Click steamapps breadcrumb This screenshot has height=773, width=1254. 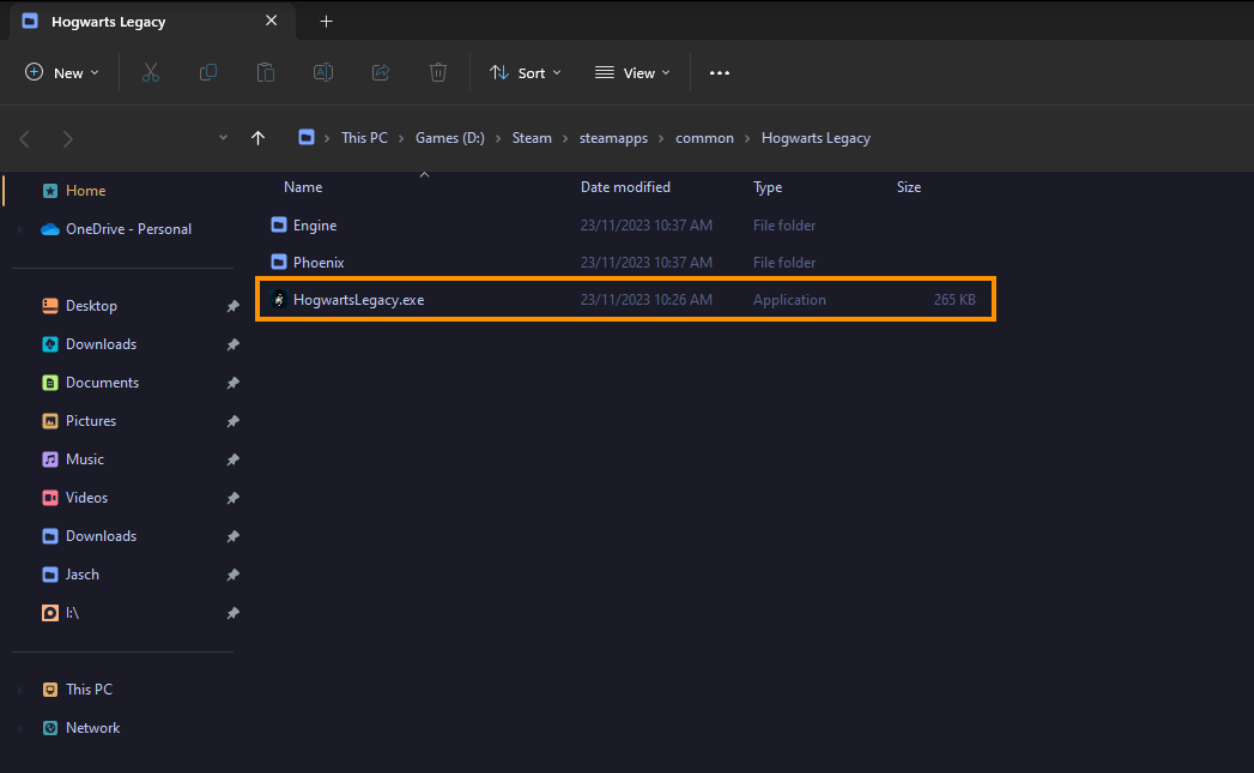point(613,138)
